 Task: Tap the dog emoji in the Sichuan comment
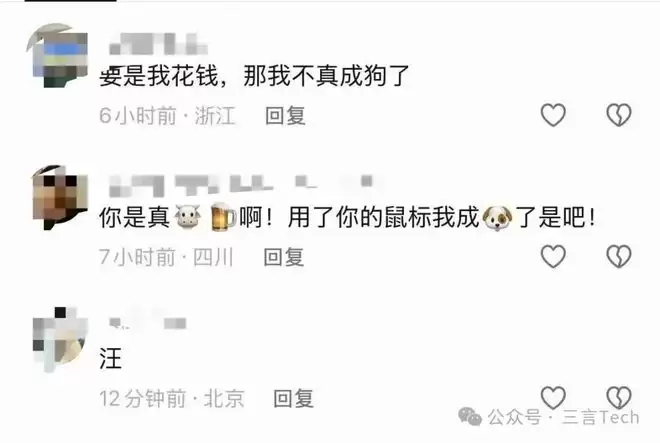(x=497, y=218)
